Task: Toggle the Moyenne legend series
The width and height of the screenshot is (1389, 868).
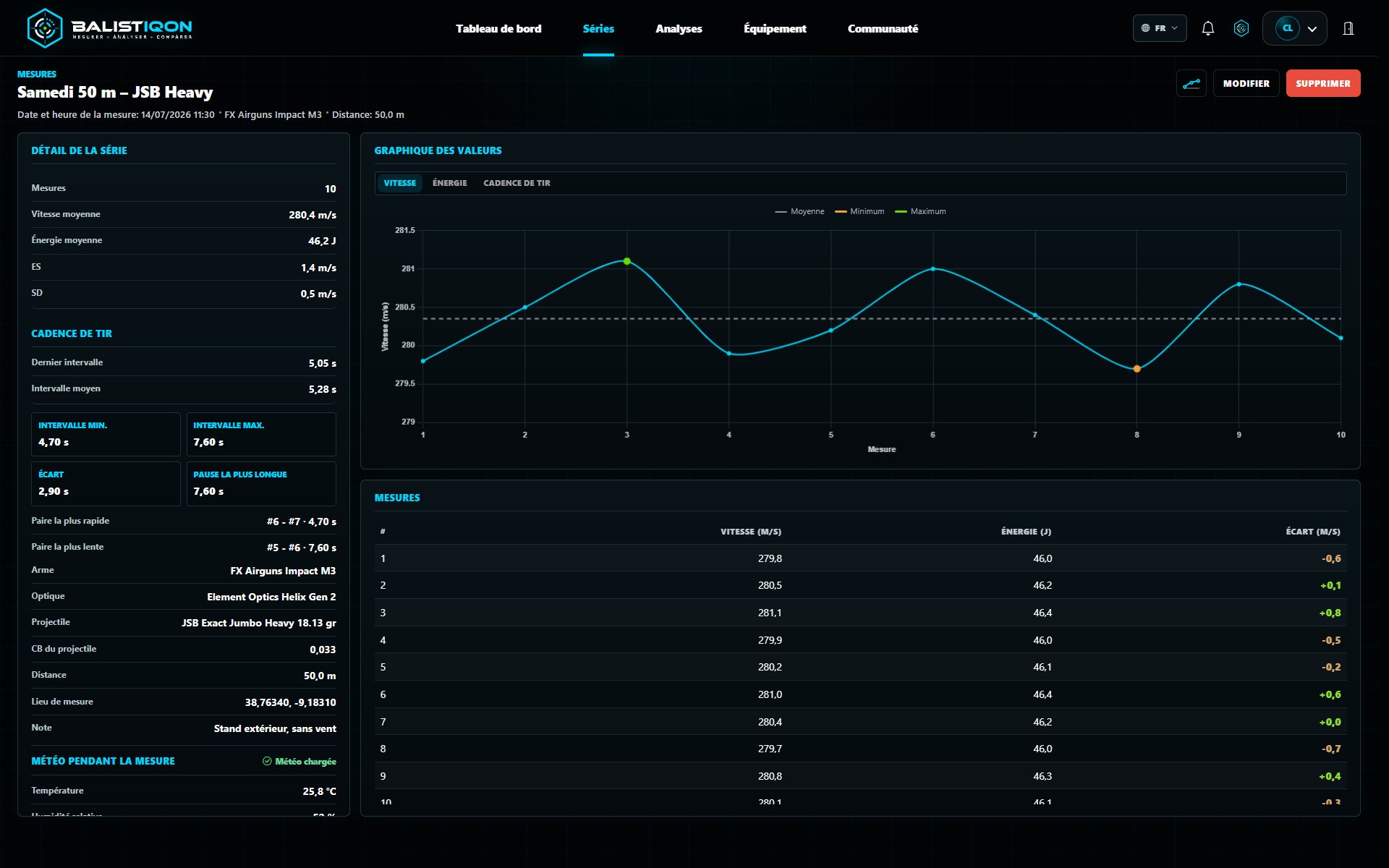Action: (799, 211)
